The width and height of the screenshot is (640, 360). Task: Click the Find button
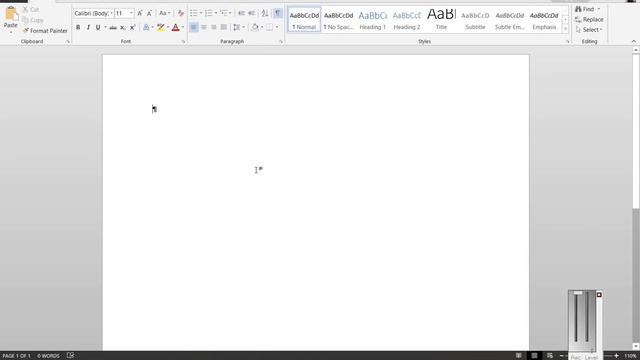tap(584, 9)
